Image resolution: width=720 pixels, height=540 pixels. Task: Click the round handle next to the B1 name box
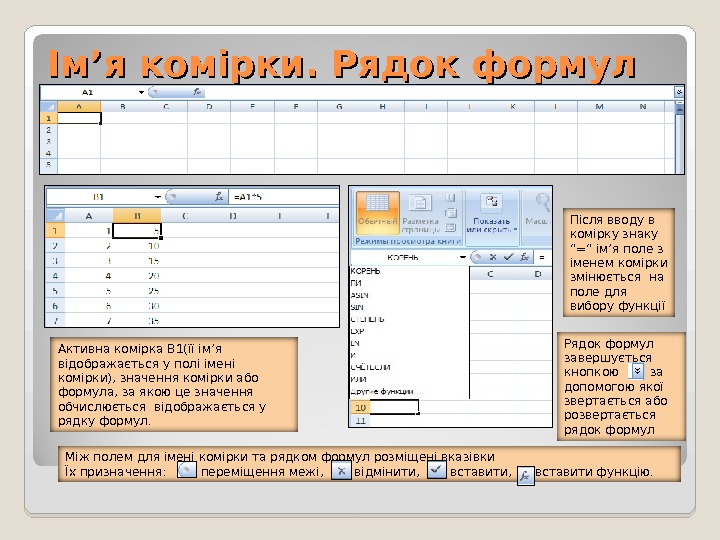click(171, 197)
